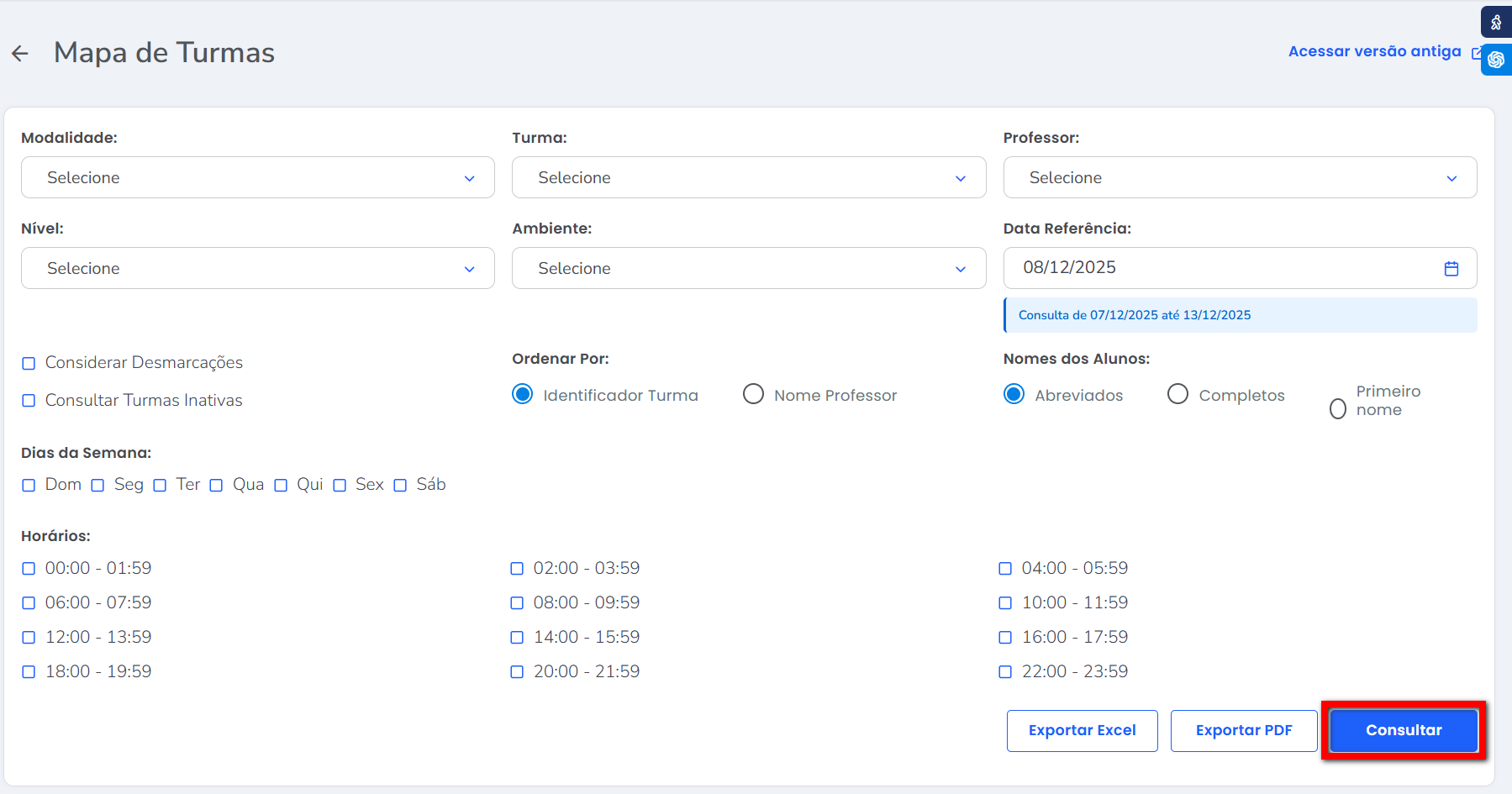The image size is (1512, 794).
Task: Select the 08:00 - 09:59 time slot
Action: [x=517, y=603]
